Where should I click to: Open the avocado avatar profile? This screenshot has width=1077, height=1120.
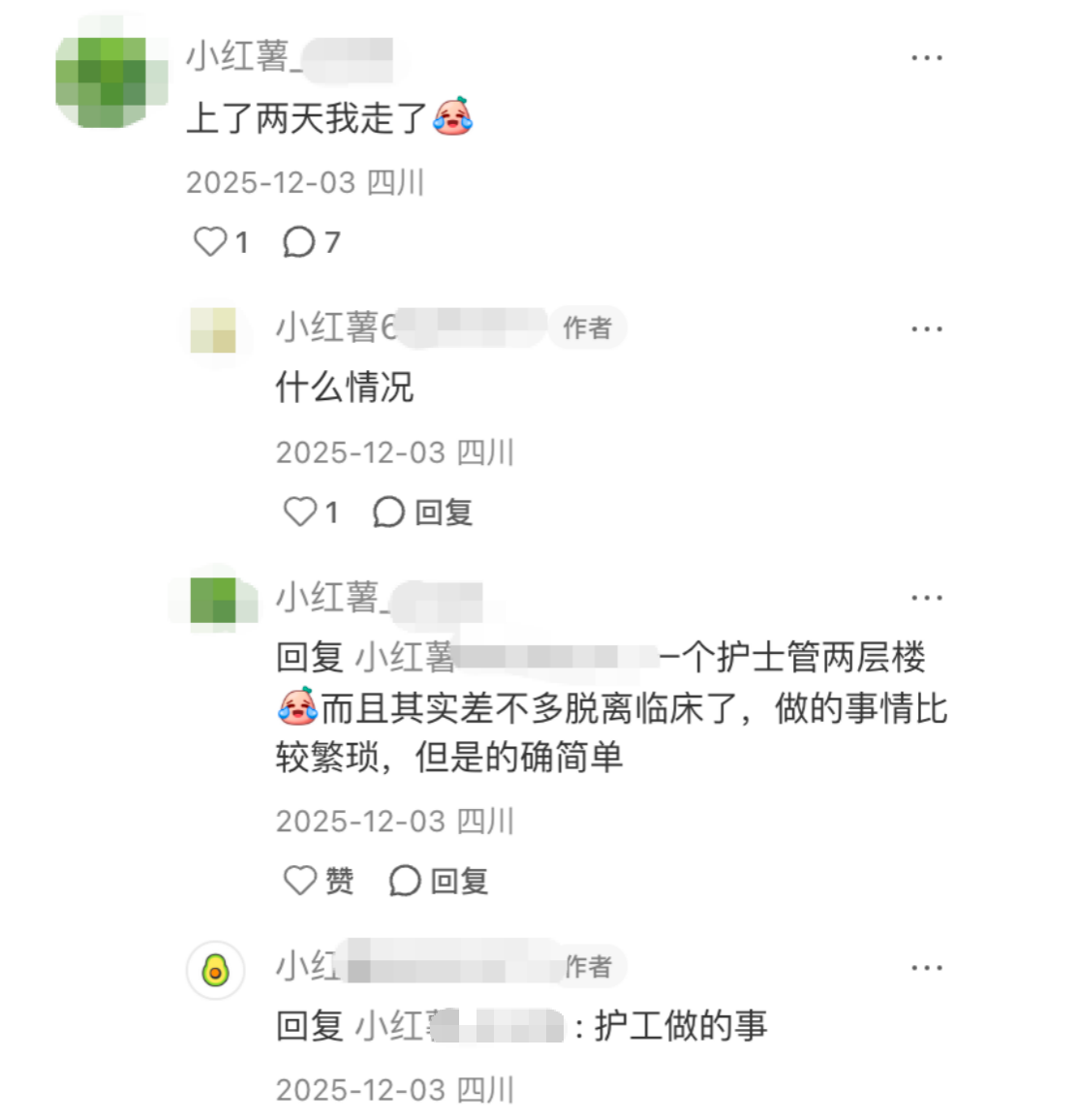[215, 970]
